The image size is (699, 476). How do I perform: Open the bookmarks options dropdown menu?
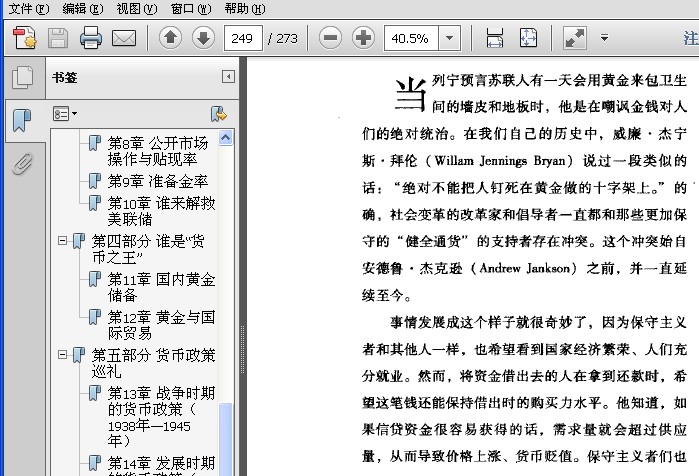point(65,113)
